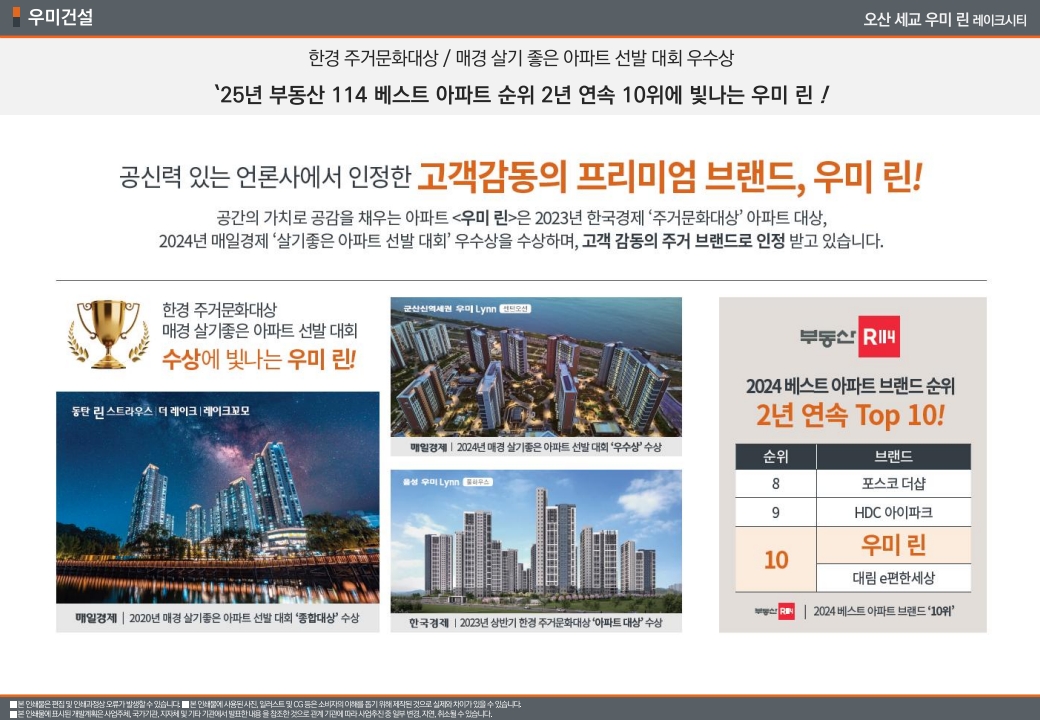Click the paragraph line starting 공간의 가치로 공감을
Image resolution: width=1040 pixels, height=720 pixels.
[521, 218]
